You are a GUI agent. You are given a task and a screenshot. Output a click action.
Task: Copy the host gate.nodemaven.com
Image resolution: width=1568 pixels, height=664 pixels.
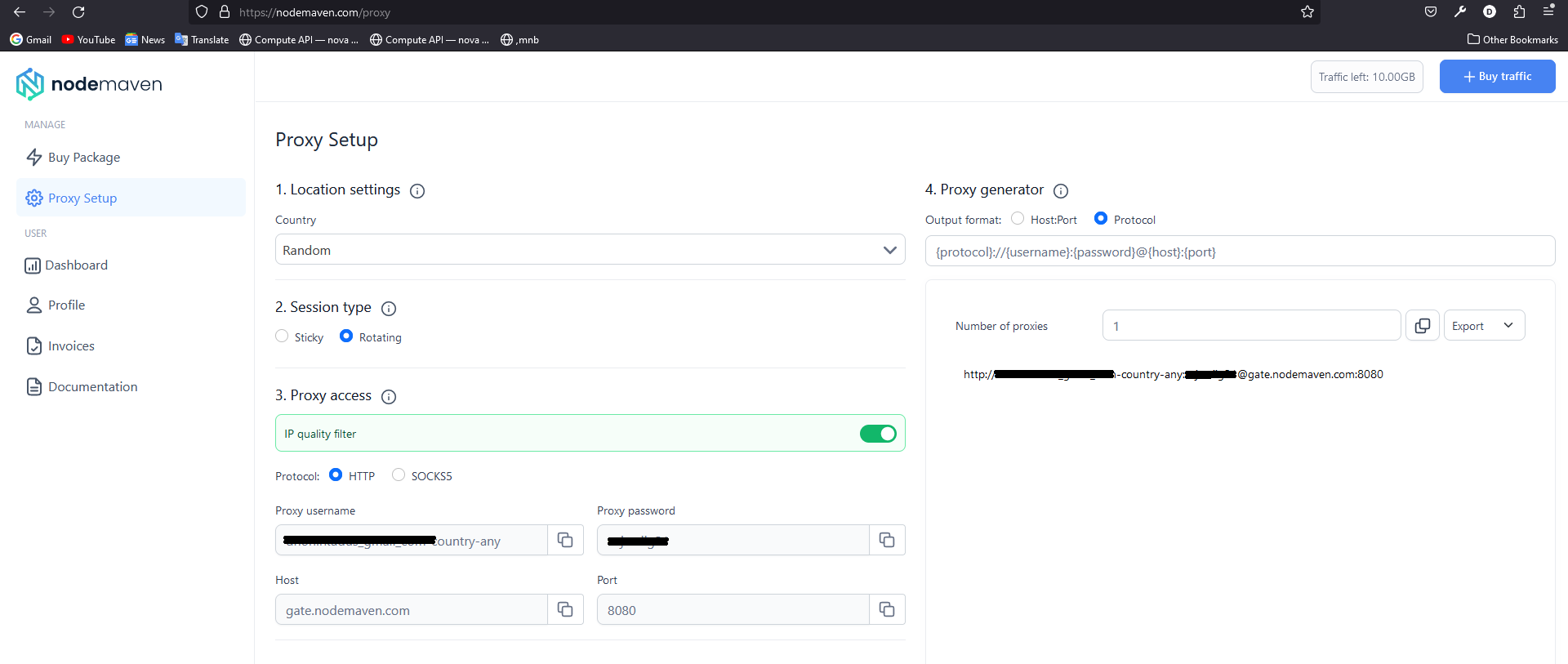point(565,609)
